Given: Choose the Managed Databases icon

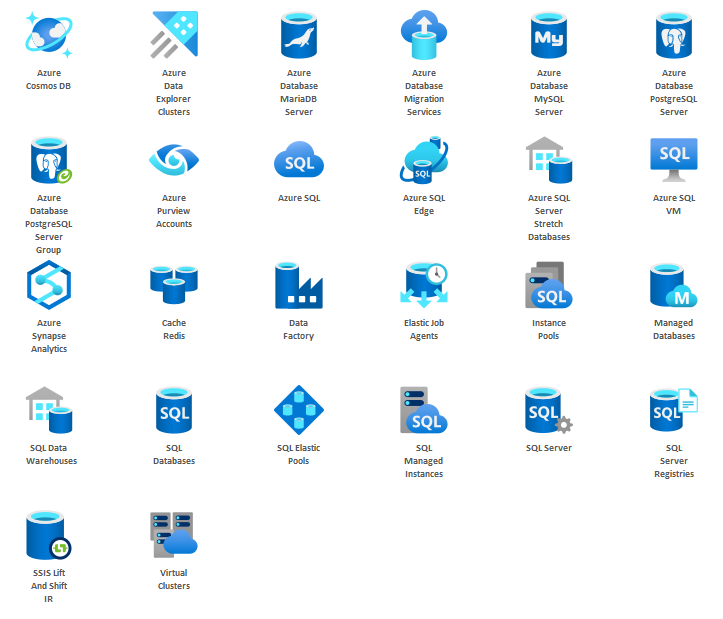Looking at the screenshot, I should tap(674, 286).
